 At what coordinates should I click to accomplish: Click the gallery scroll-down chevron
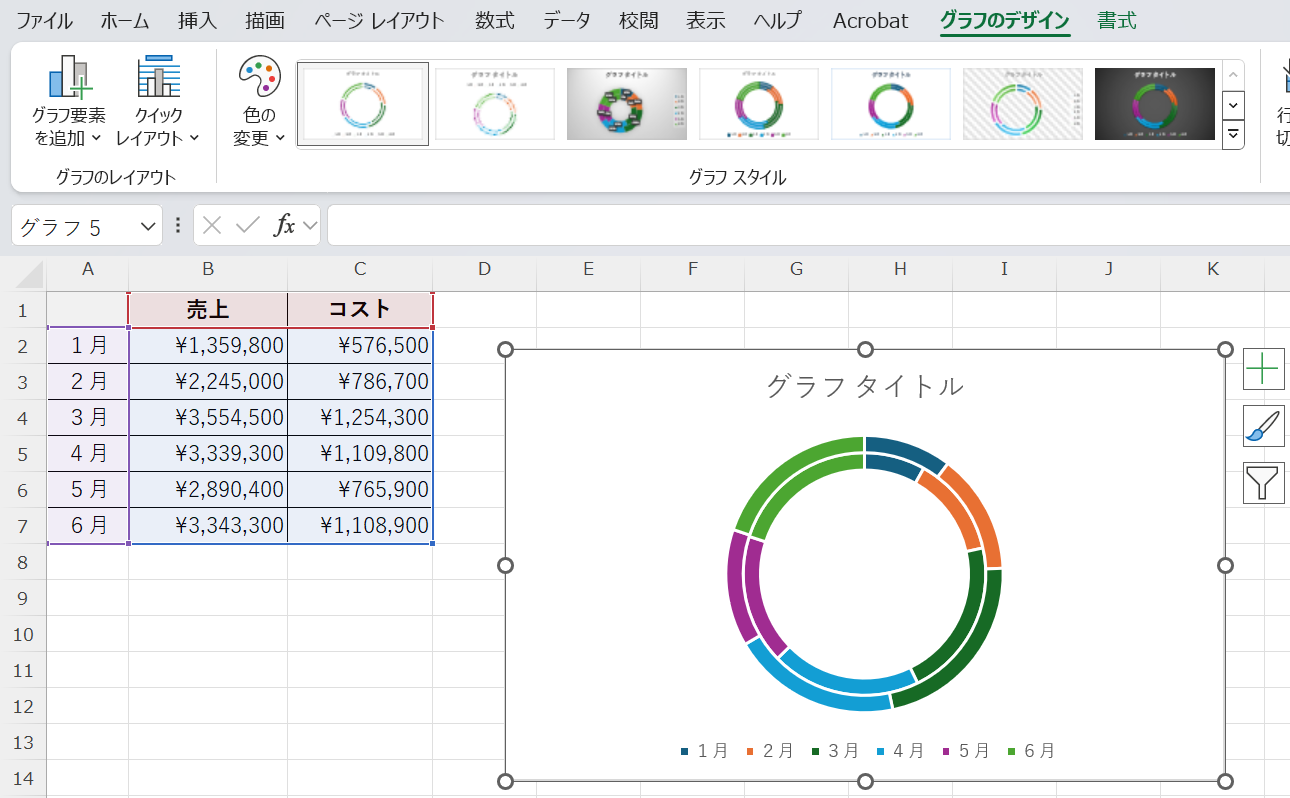(x=1233, y=106)
